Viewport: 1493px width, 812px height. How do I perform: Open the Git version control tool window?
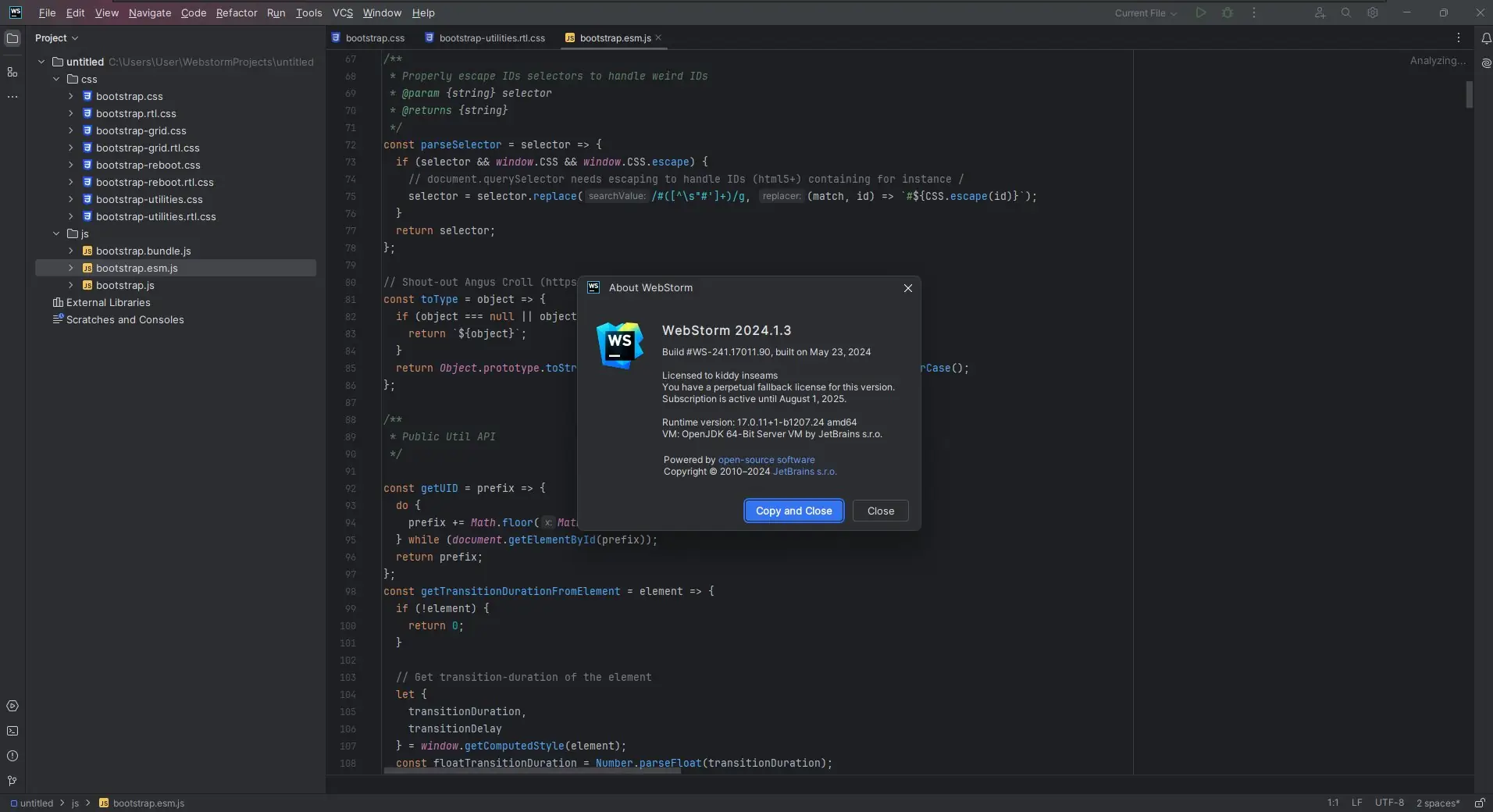pos(12,781)
